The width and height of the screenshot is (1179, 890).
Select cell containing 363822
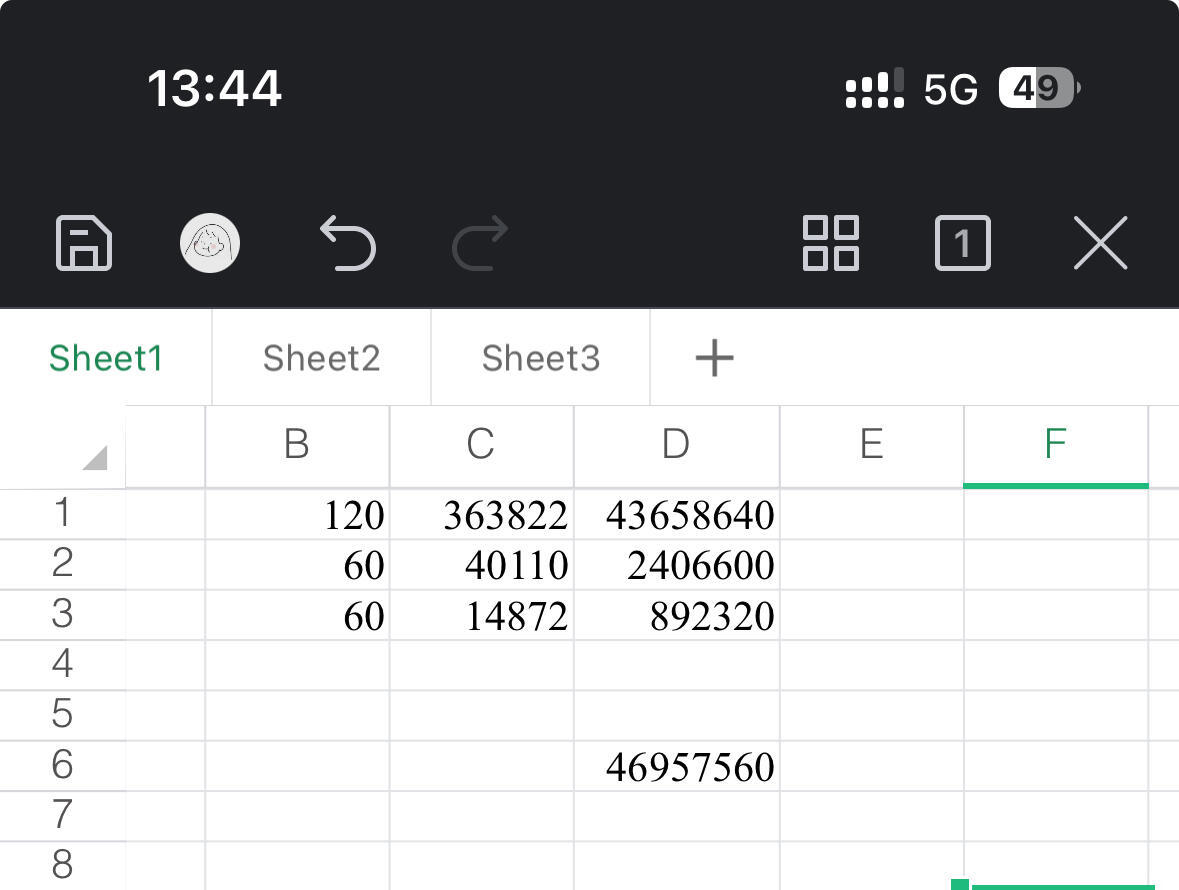481,514
